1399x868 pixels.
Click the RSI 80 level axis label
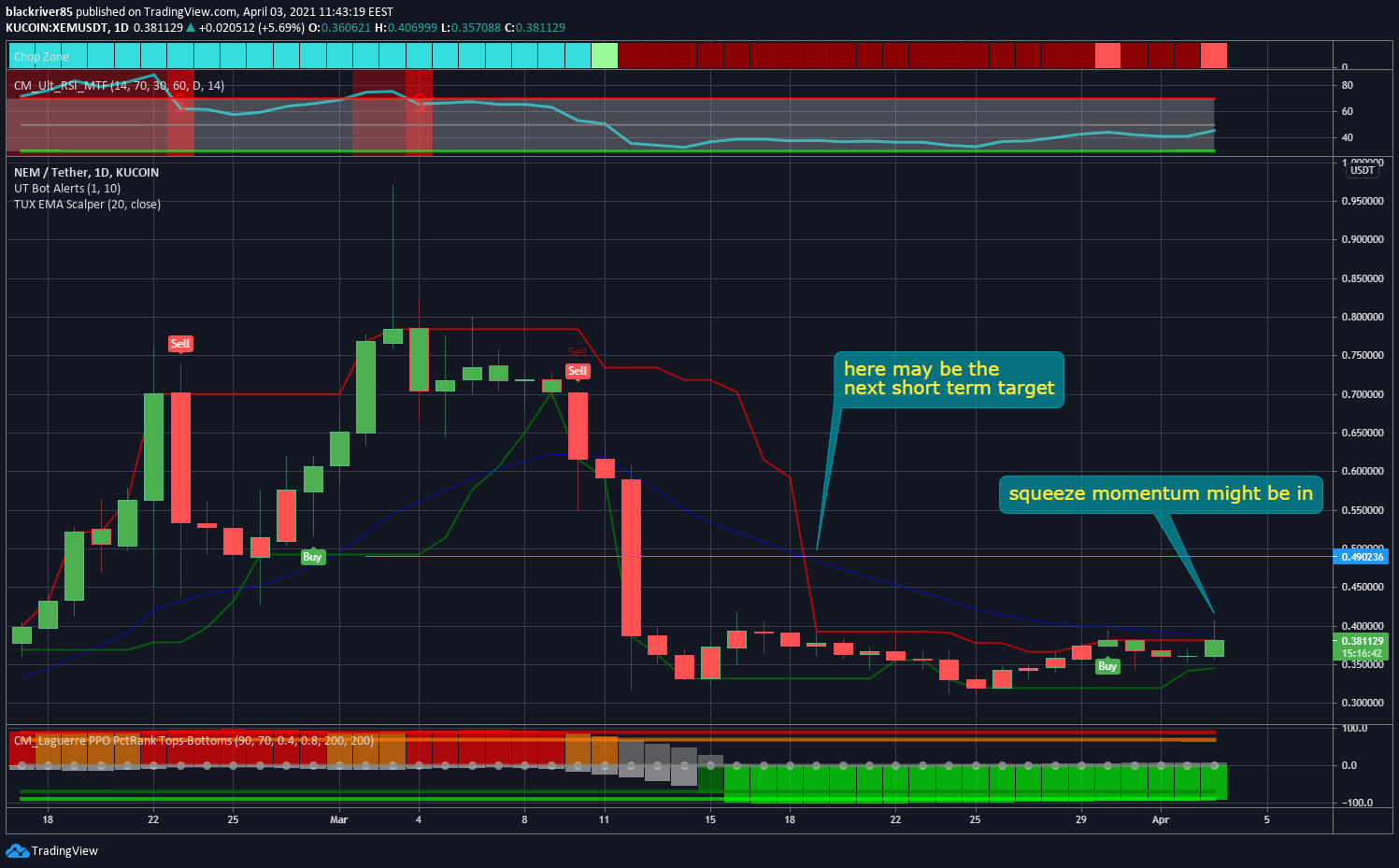pos(1347,85)
